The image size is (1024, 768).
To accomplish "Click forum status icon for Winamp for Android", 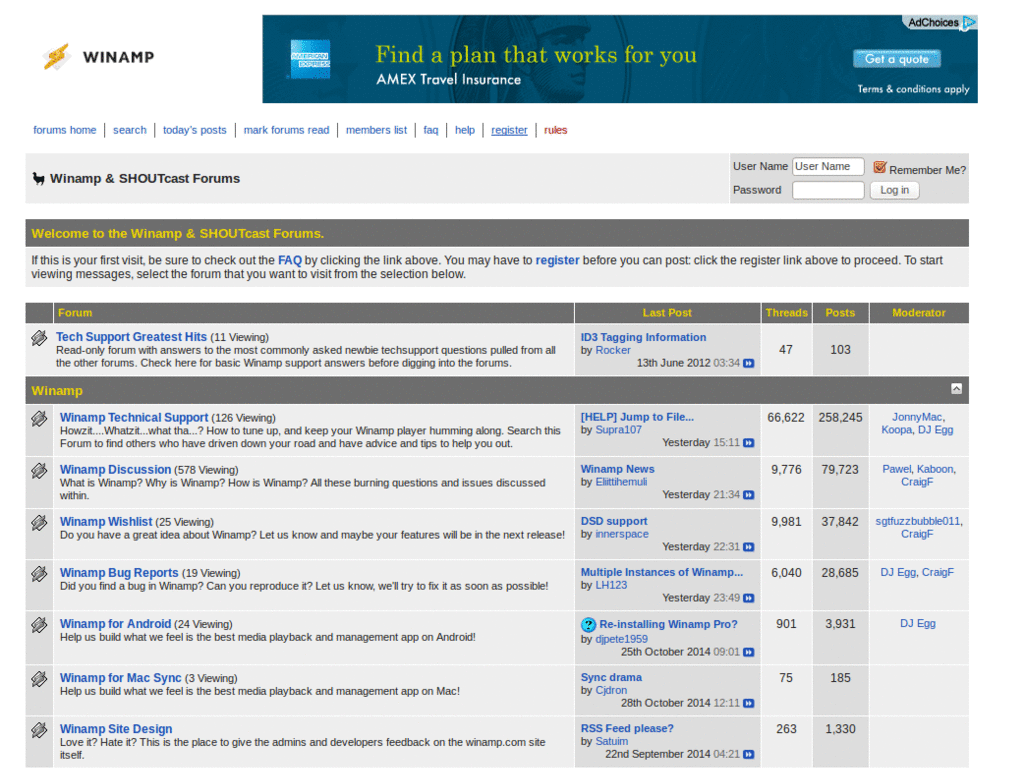I will (39, 624).
